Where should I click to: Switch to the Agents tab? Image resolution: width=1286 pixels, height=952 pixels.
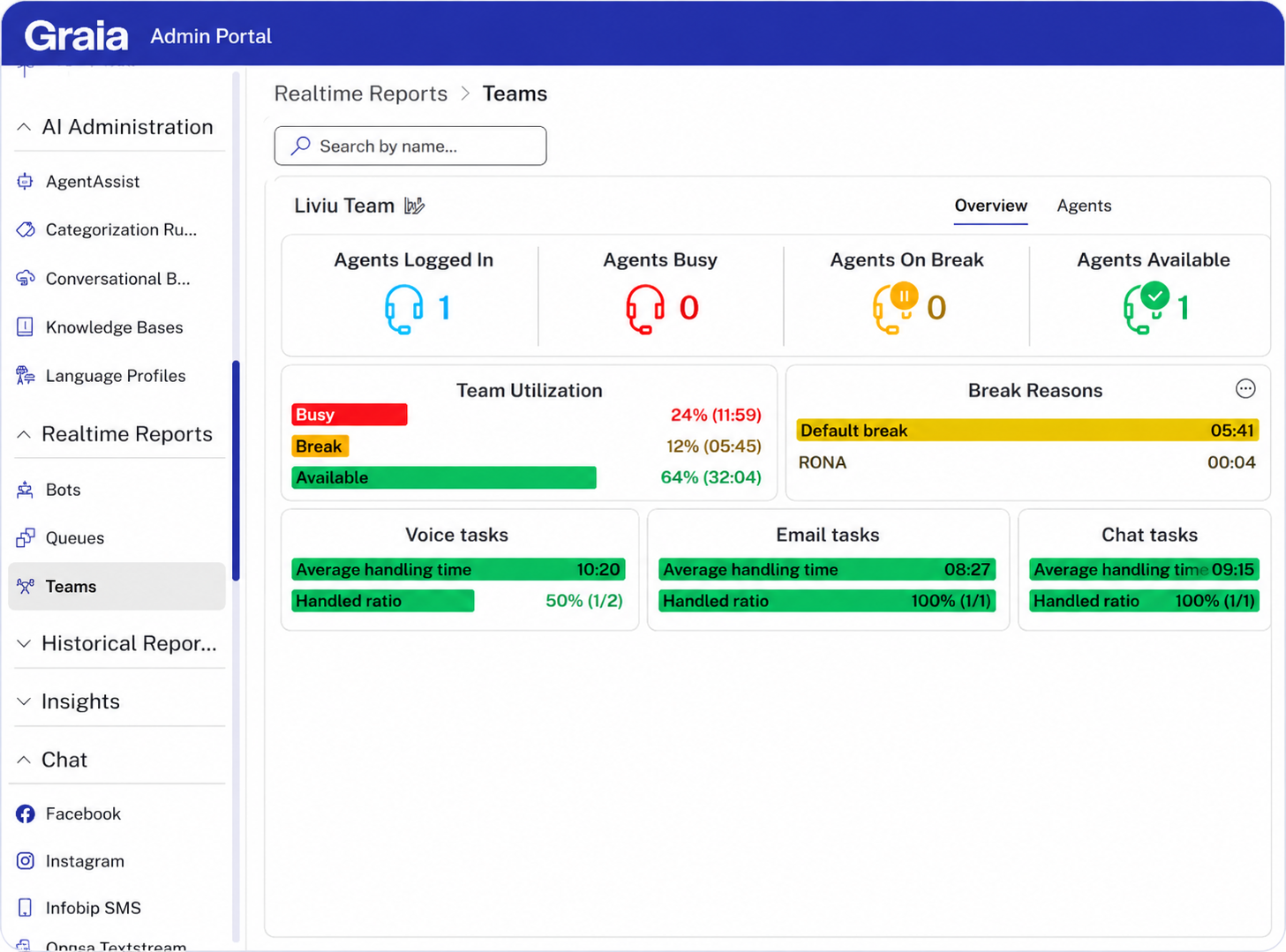(x=1084, y=206)
